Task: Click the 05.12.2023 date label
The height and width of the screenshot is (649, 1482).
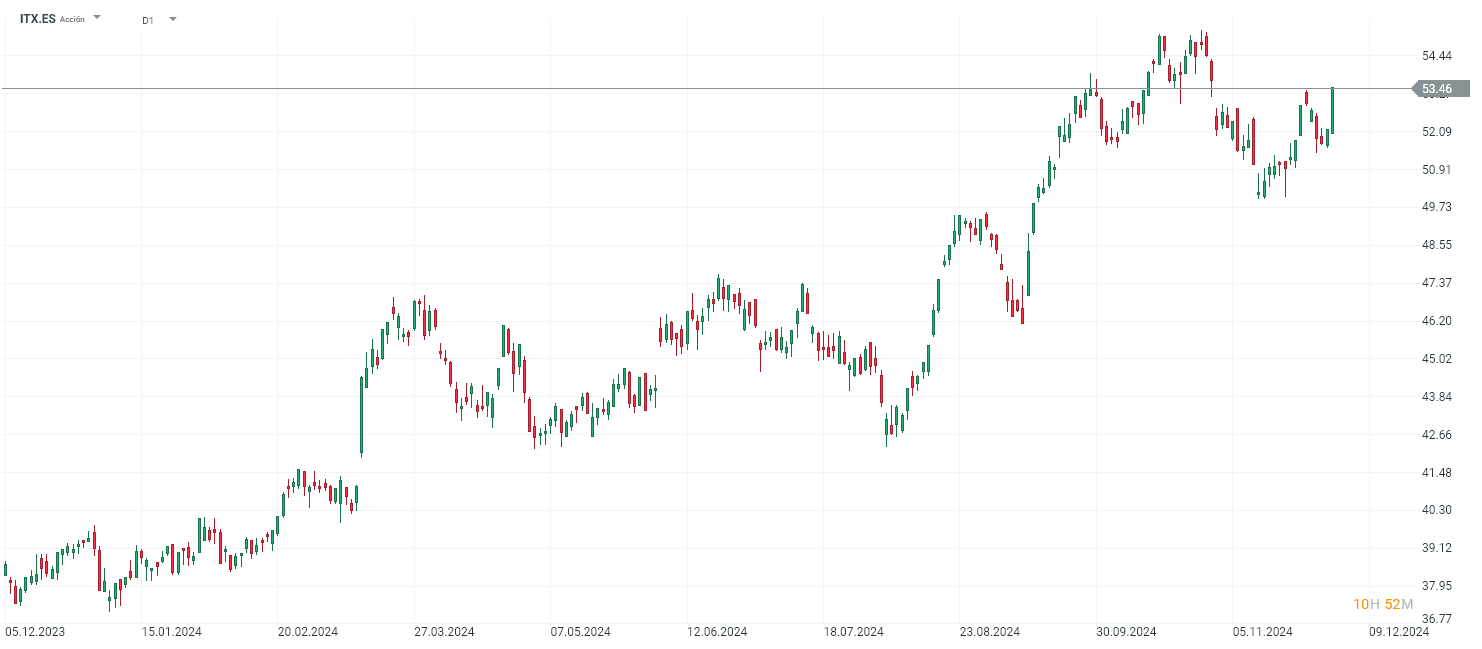Action: click(x=34, y=632)
